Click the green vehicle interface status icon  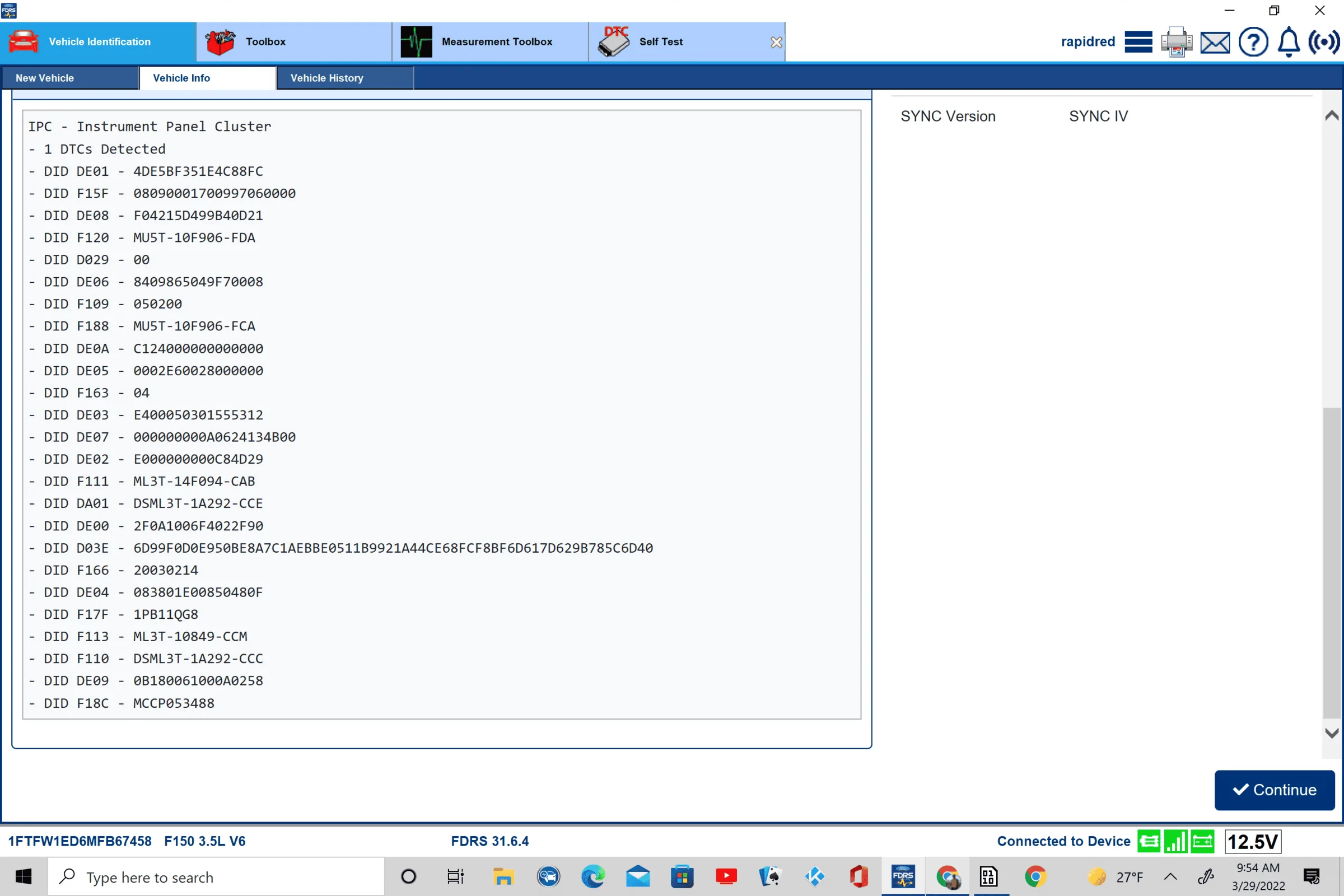(1149, 841)
